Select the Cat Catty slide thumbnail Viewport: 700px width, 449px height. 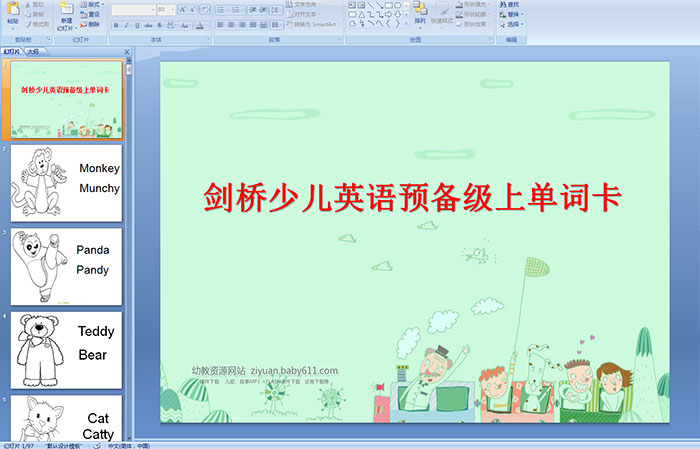[66, 418]
